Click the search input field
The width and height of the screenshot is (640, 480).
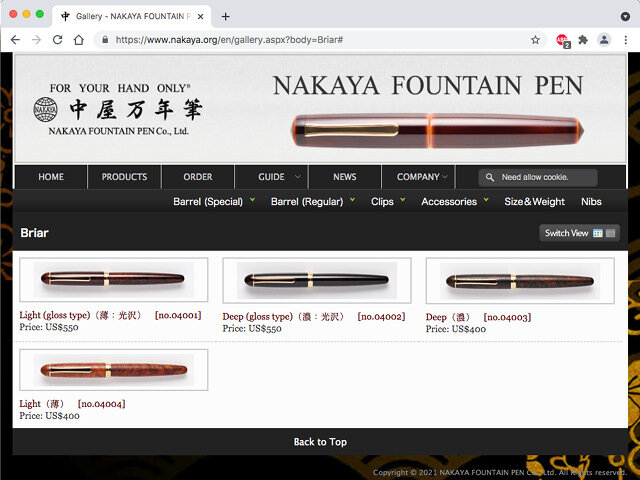tap(547, 177)
